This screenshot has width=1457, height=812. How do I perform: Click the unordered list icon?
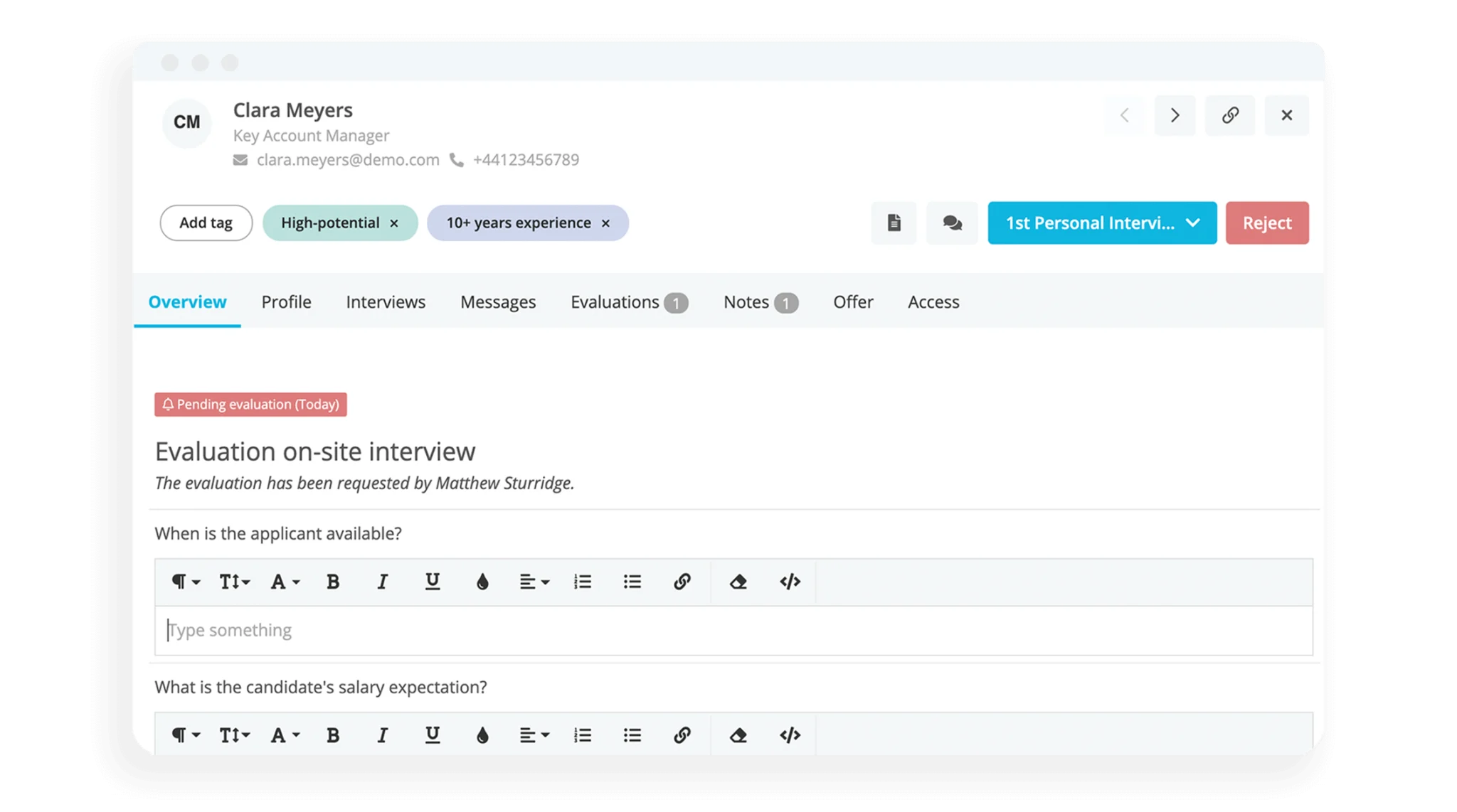pyautogui.click(x=631, y=582)
